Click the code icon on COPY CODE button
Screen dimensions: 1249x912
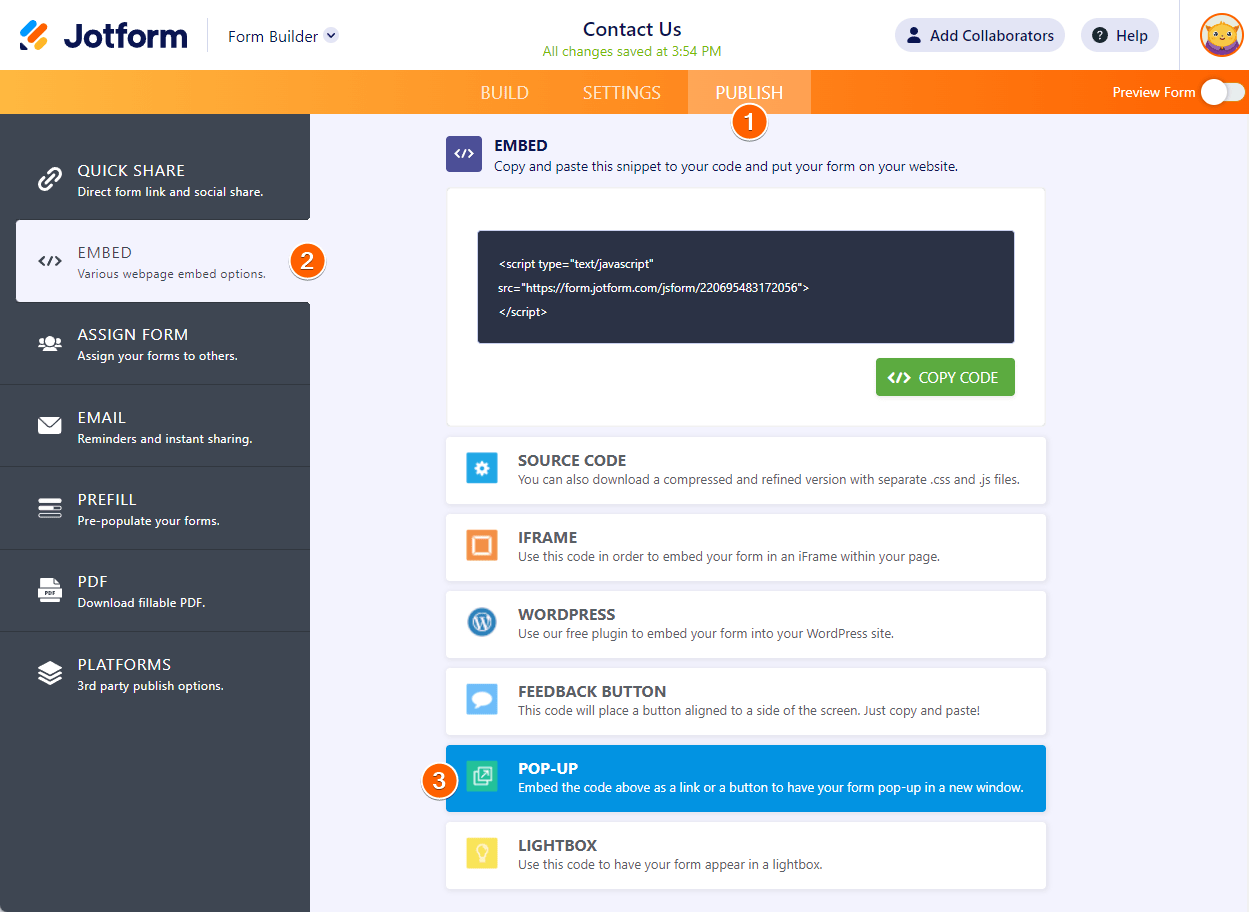[x=899, y=378]
